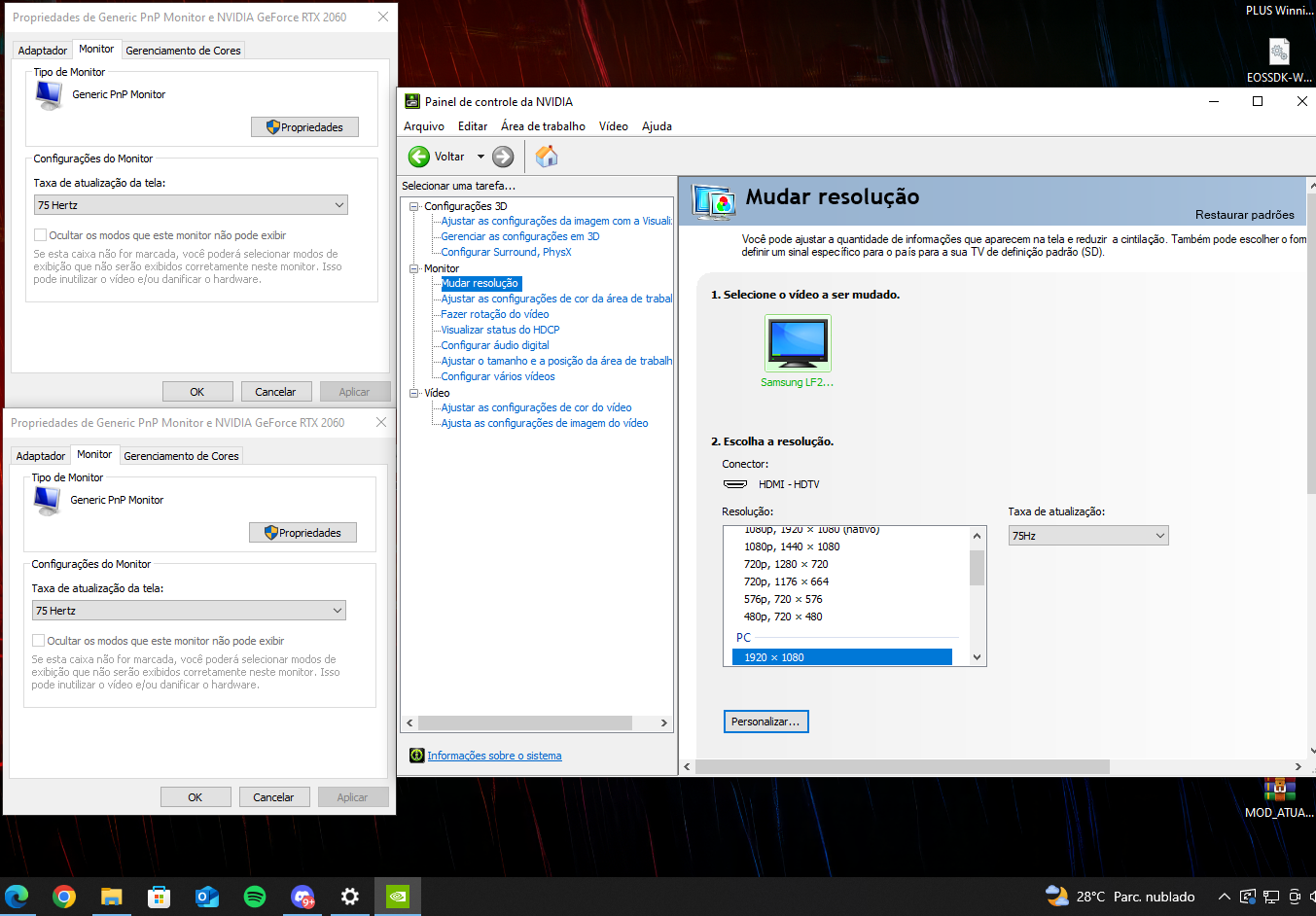1316x916 pixels.
Task: Check Ocultar os modos box in upper dialog
Action: (40, 235)
